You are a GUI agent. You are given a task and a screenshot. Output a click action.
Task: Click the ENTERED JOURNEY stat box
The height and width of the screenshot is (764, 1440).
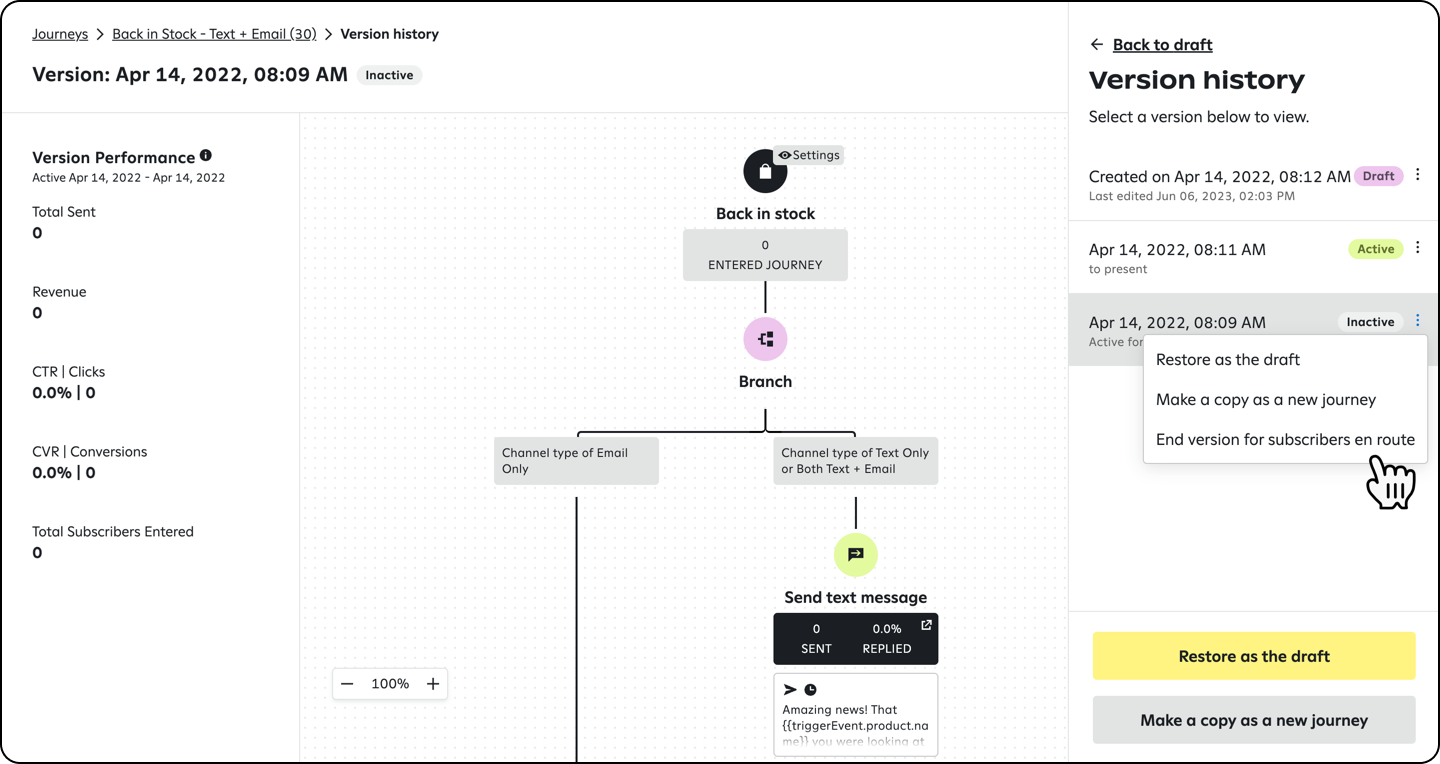click(x=765, y=254)
